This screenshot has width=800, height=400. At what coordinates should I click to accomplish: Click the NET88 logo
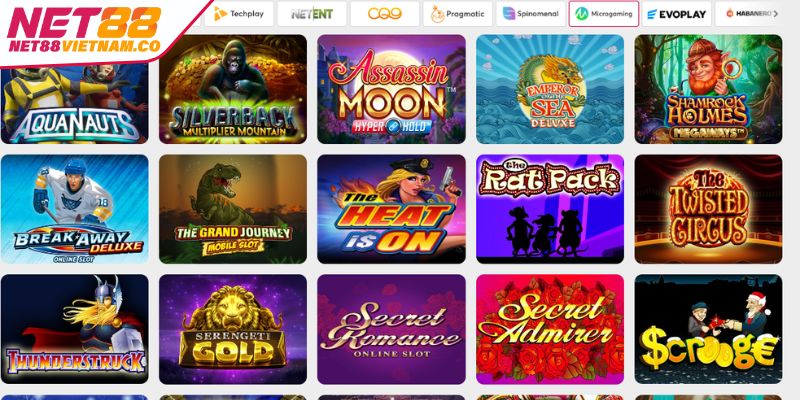point(85,30)
